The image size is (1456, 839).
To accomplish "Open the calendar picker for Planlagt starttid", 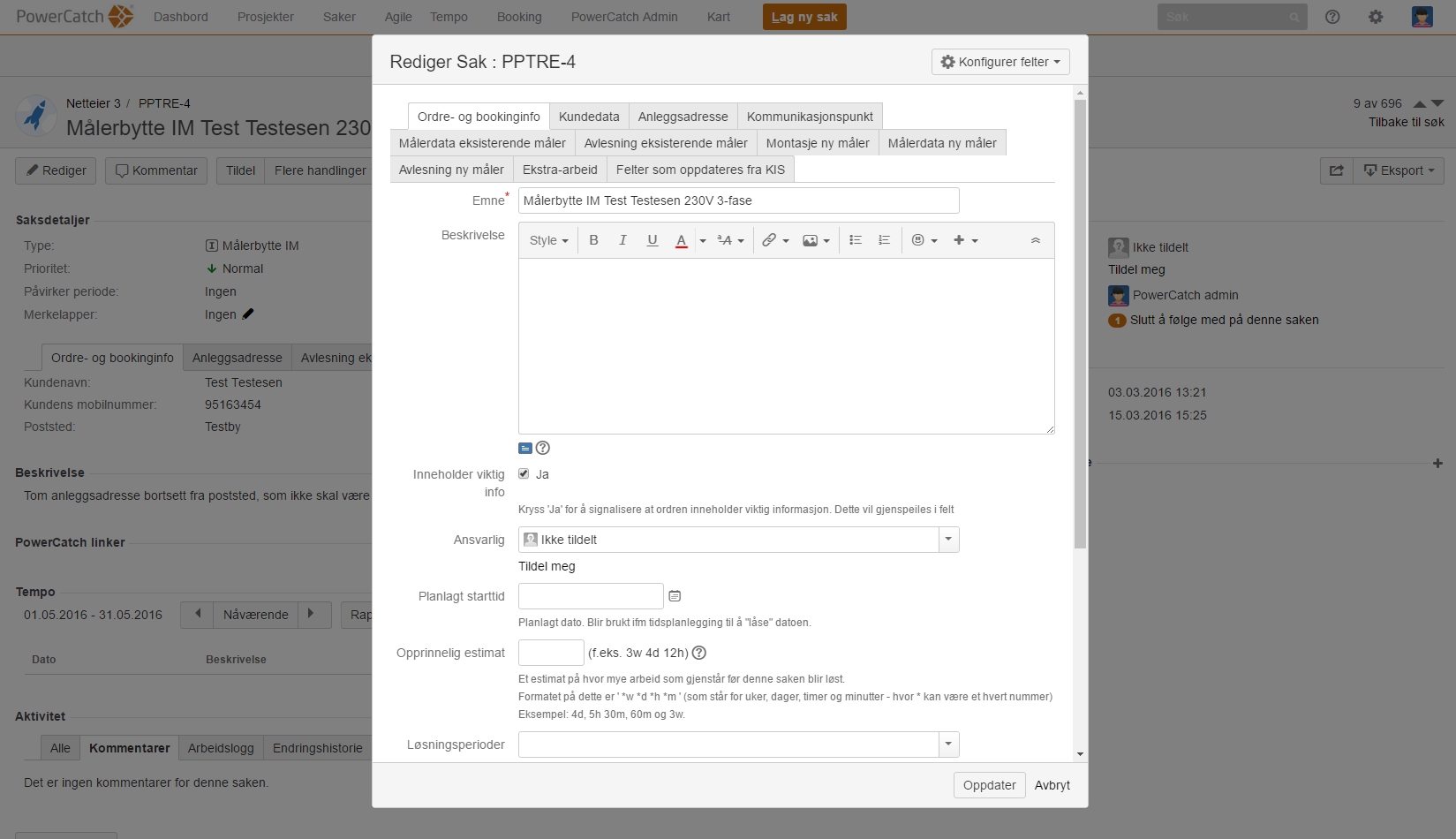I will (x=675, y=596).
